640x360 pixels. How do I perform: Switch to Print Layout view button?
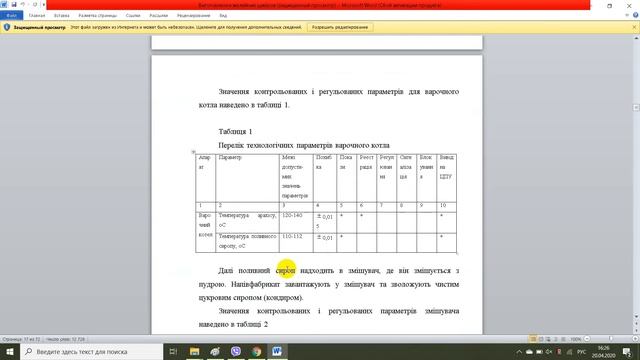tap(533, 339)
